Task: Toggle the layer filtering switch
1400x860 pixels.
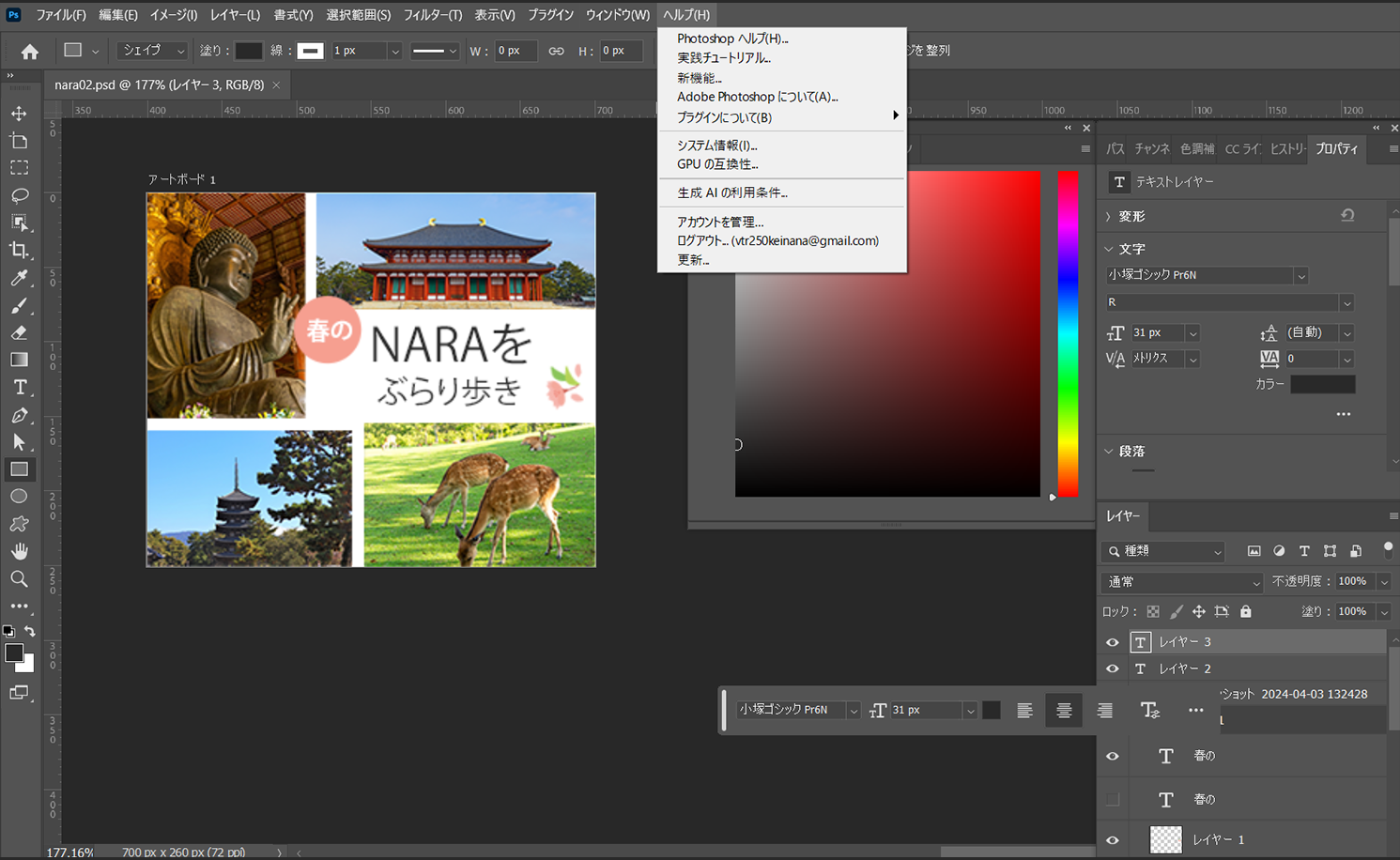Action: 1388,550
